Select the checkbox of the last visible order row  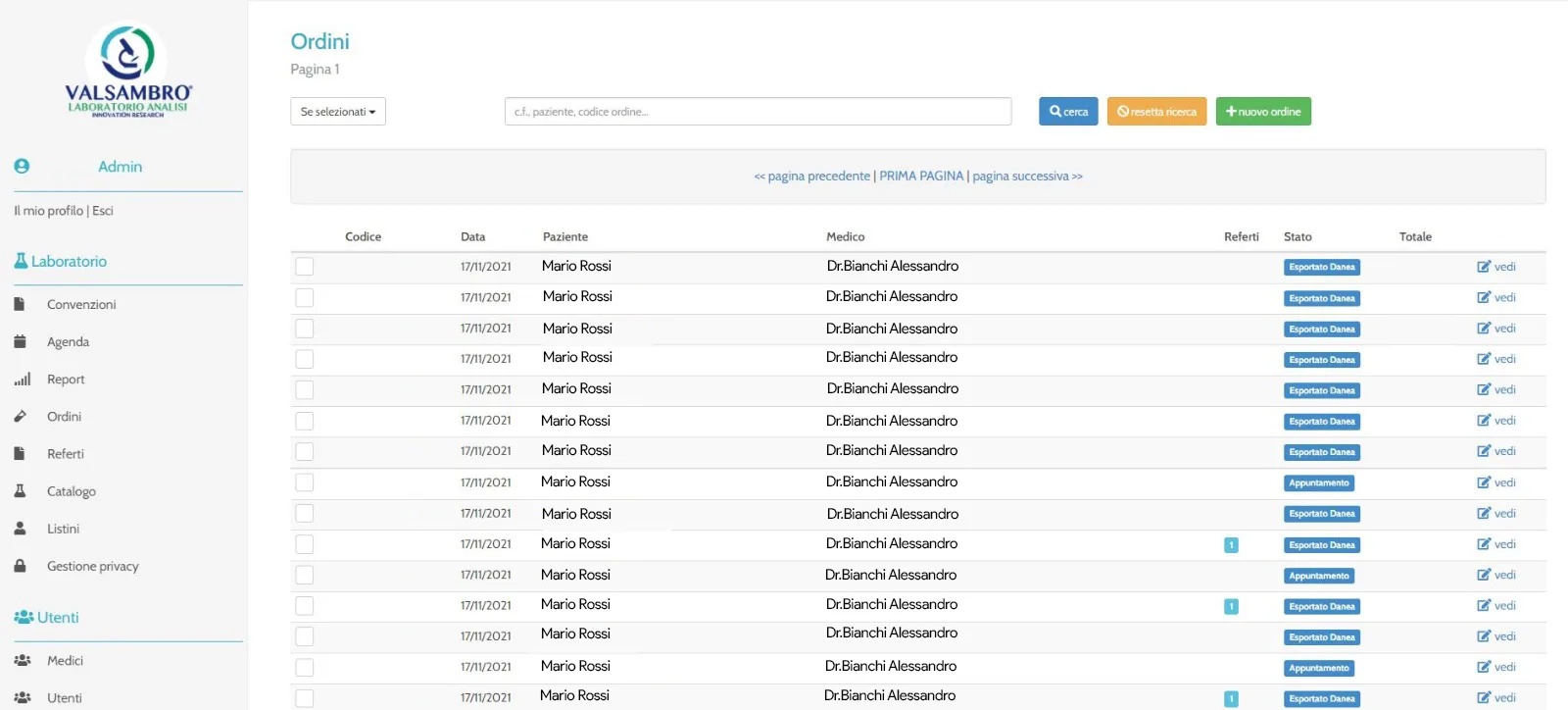click(305, 698)
